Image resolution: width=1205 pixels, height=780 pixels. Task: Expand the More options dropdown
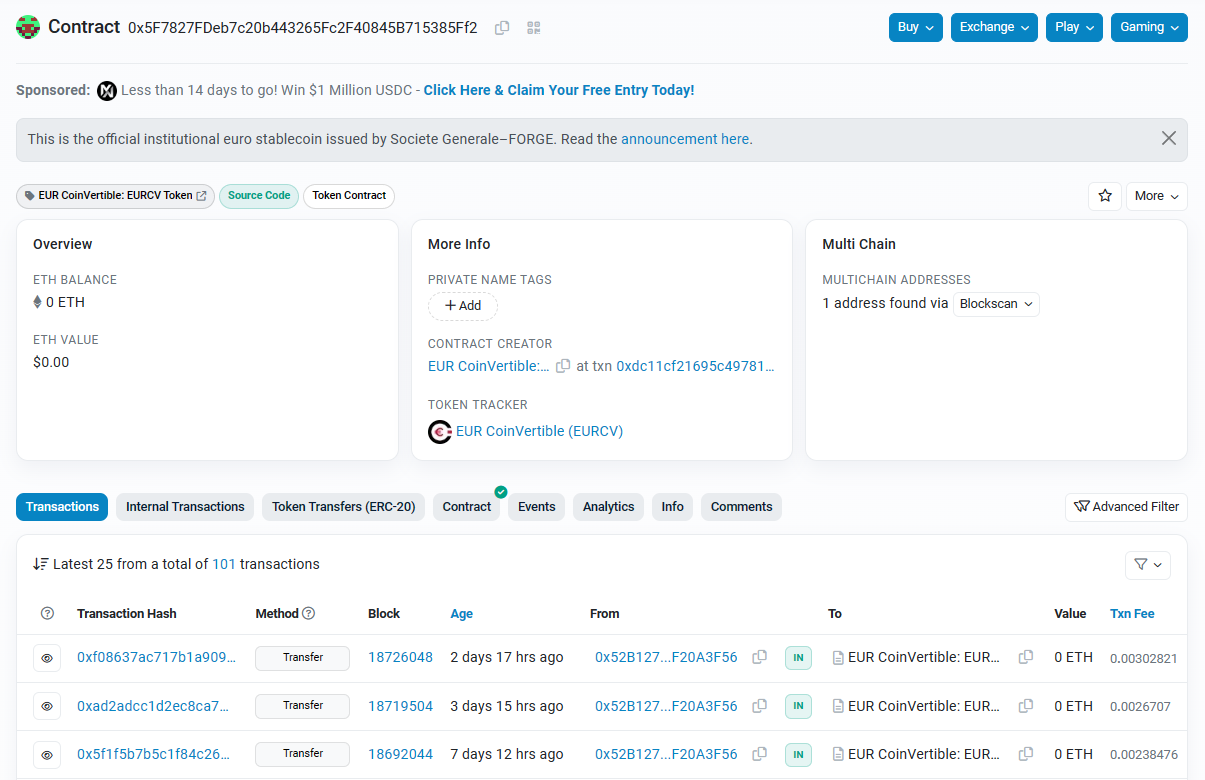1157,196
